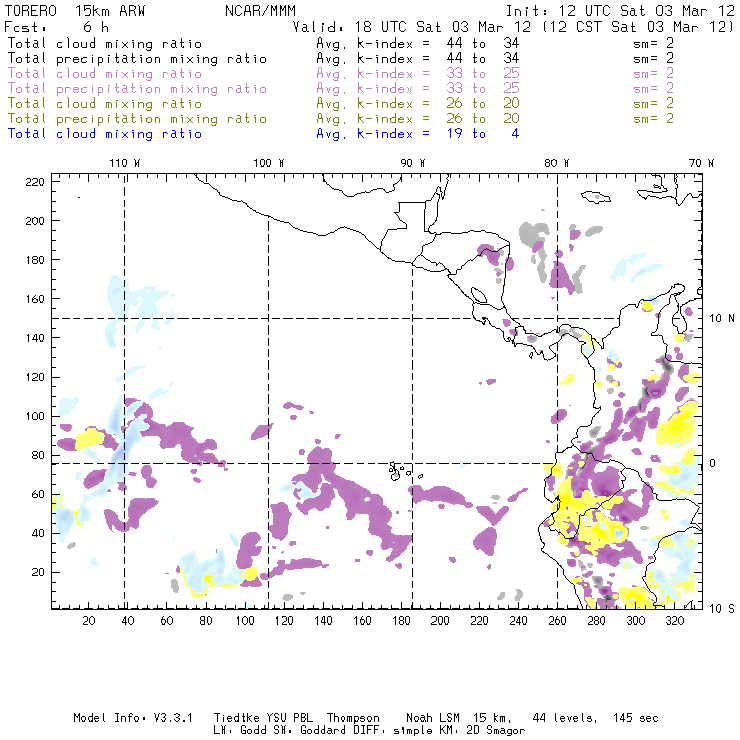Image resolution: width=740 pixels, height=740 pixels.
Task: Click the '200' tick on the horizontal axis
Action: pyautogui.click(x=440, y=621)
